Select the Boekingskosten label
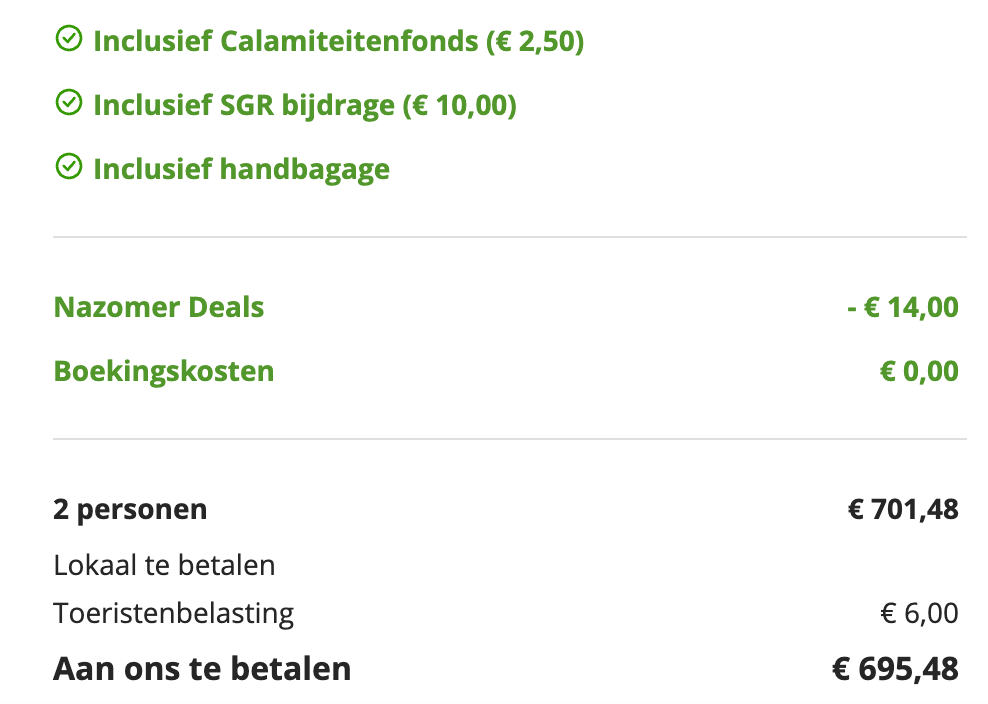 pyautogui.click(x=164, y=372)
